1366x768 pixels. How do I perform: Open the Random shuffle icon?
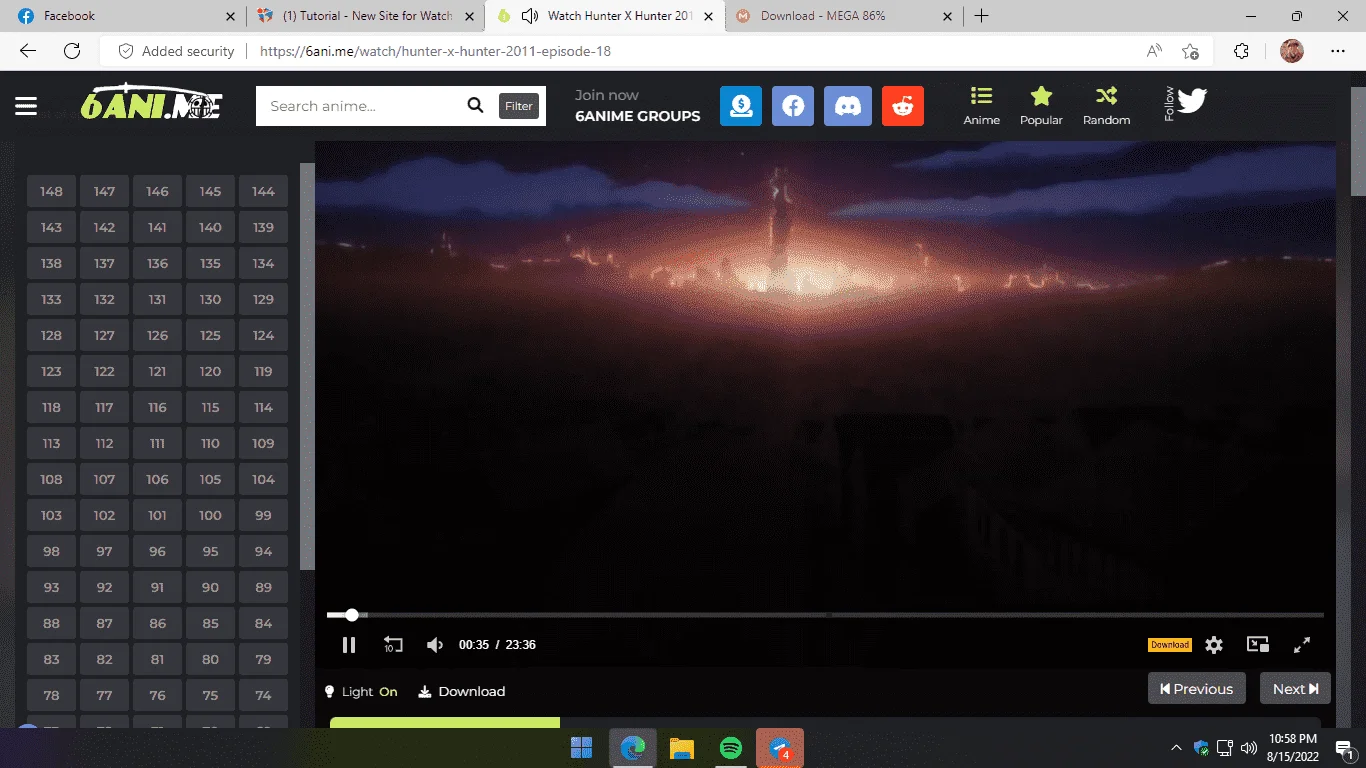pyautogui.click(x=1106, y=106)
